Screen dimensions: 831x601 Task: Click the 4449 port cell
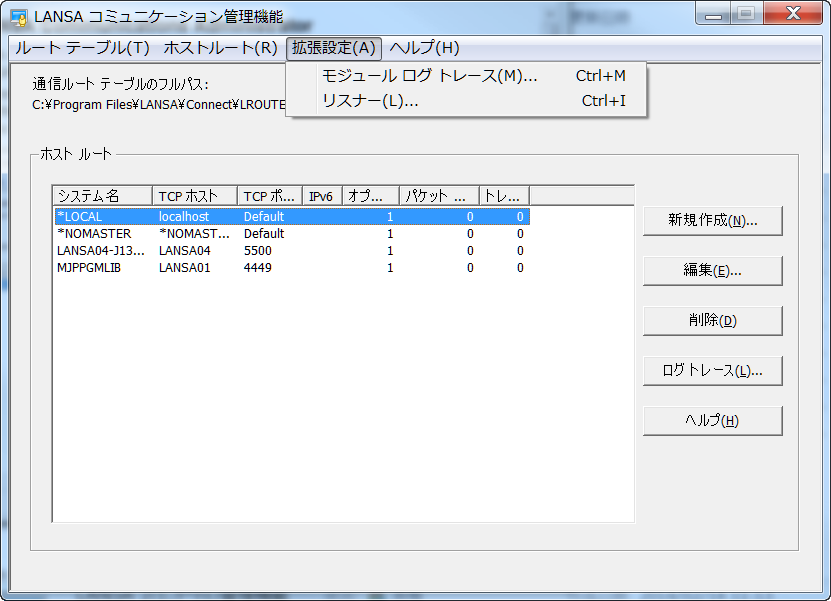pos(258,268)
